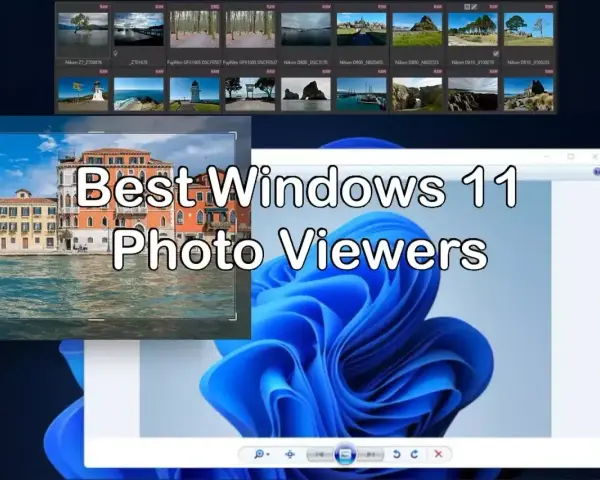
Task: Go to next photo in Photo Viewer
Action: (x=370, y=454)
